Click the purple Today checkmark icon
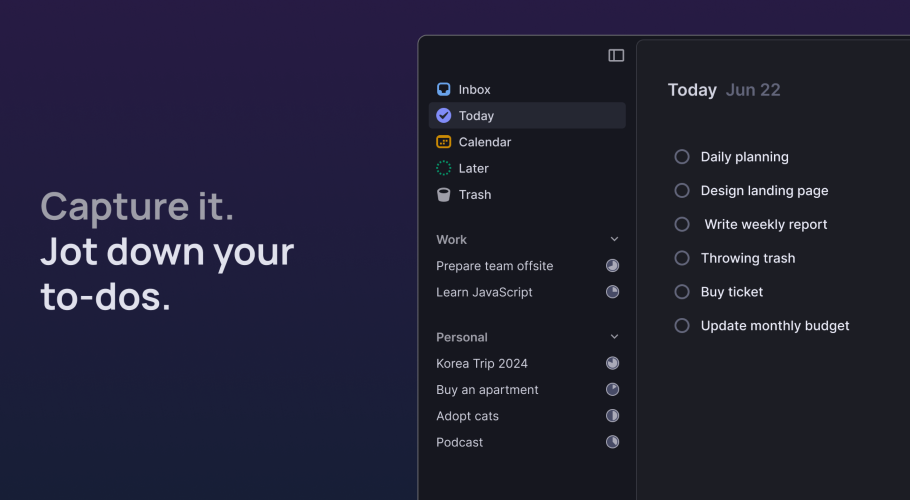910x500 pixels. 443,115
